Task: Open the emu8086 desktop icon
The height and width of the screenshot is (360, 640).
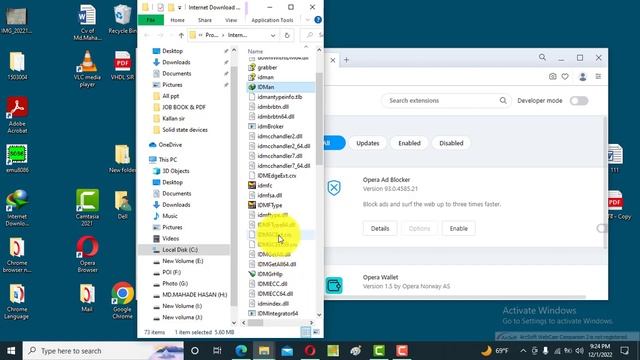Action: 17,158
